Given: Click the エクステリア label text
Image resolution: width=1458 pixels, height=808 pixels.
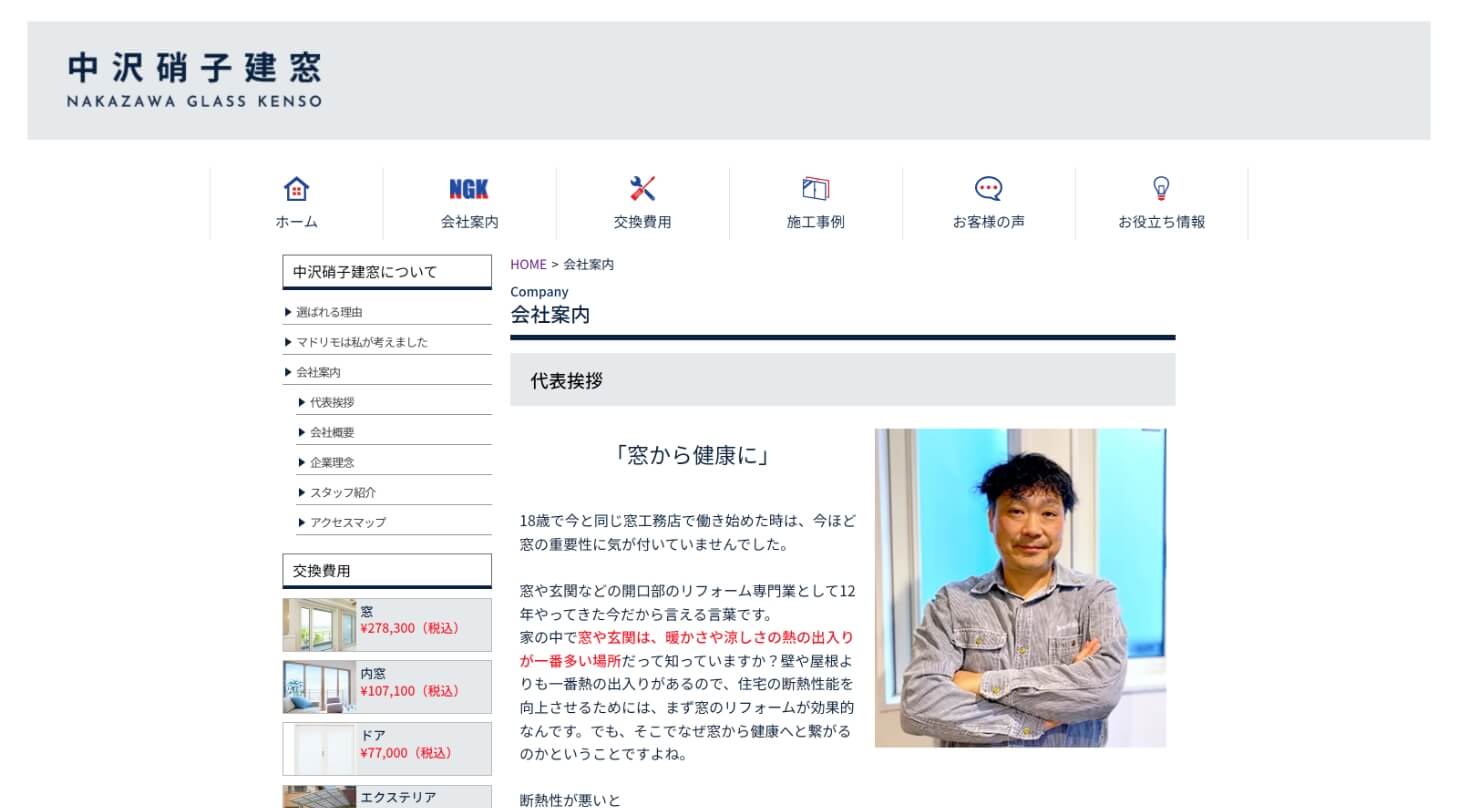Looking at the screenshot, I should [398, 797].
